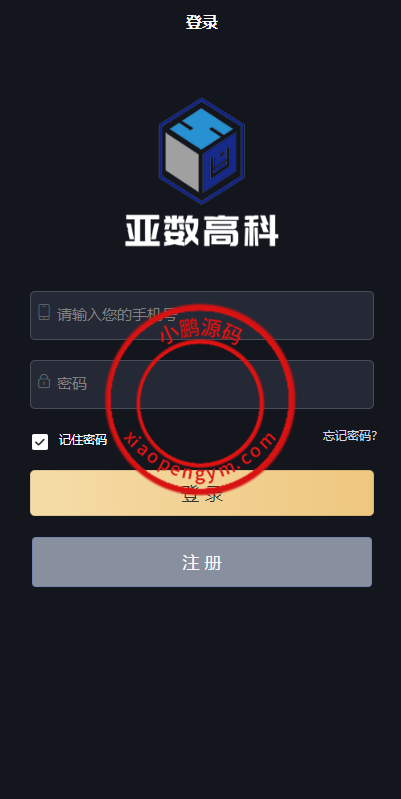Click the 登录 page title at top
This screenshot has height=799, width=401.
[x=202, y=22]
